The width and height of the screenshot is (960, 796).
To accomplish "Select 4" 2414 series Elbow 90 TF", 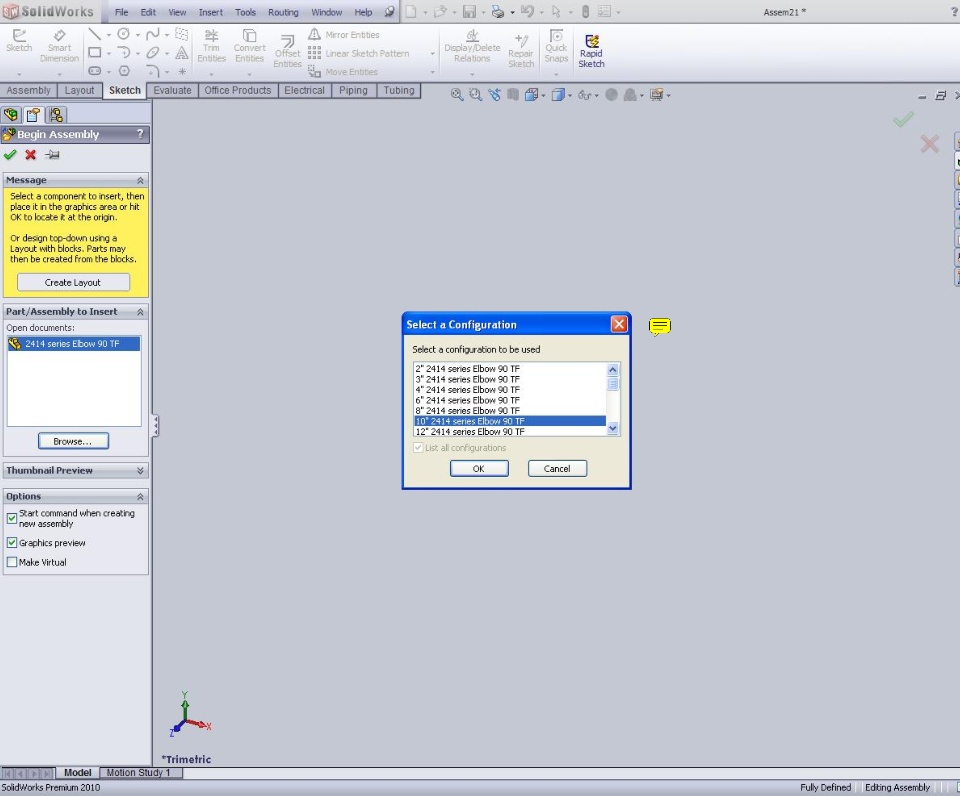I will tap(510, 389).
